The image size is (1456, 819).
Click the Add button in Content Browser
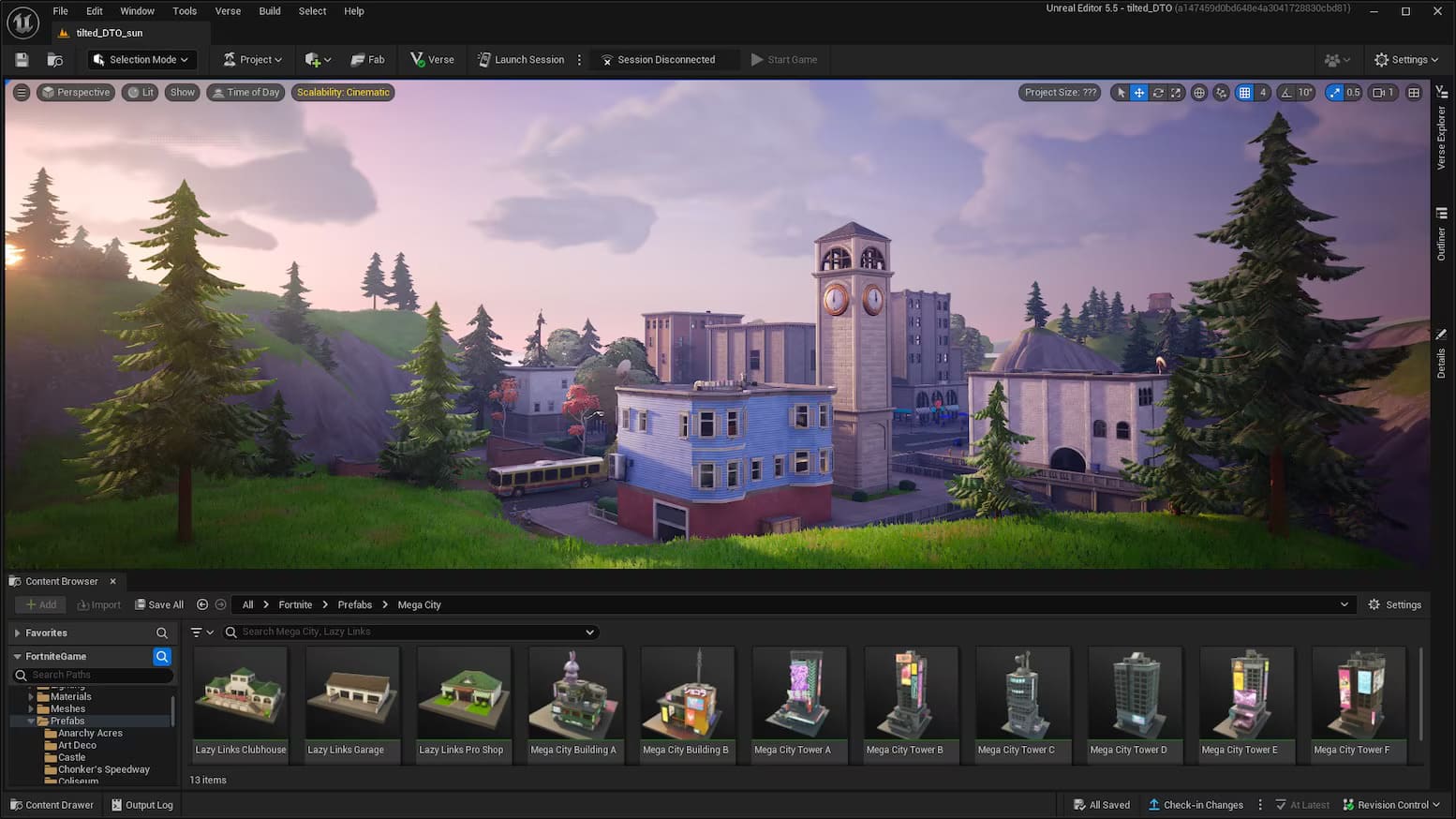(x=40, y=604)
